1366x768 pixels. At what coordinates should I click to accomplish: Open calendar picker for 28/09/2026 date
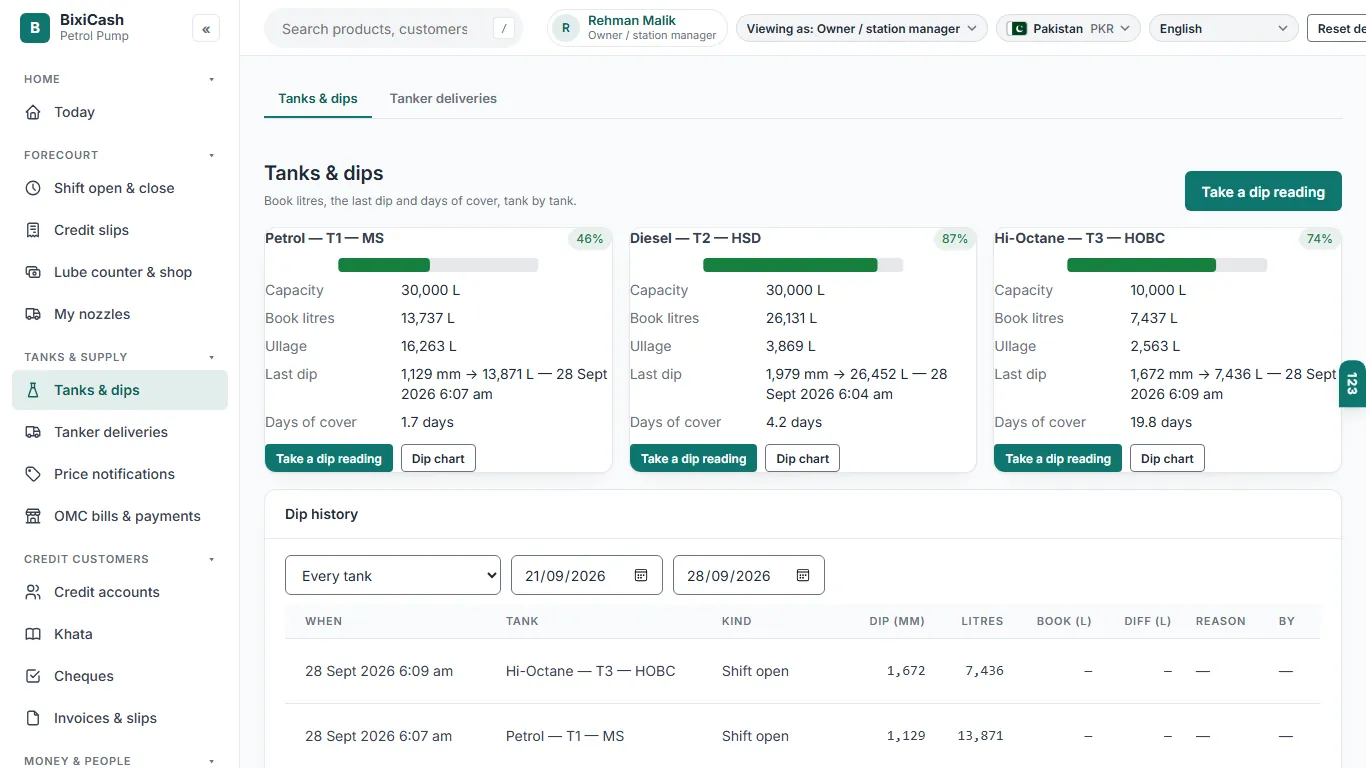[x=803, y=575]
